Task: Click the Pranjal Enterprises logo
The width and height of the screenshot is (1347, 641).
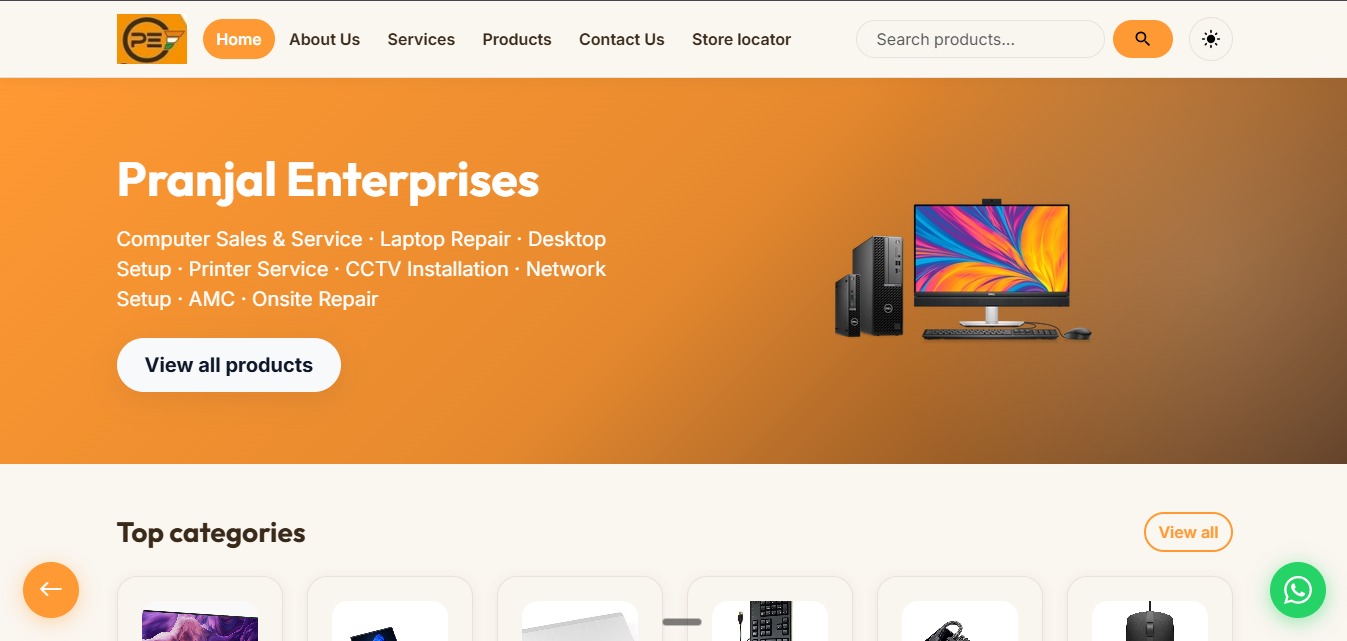Action: [x=152, y=39]
